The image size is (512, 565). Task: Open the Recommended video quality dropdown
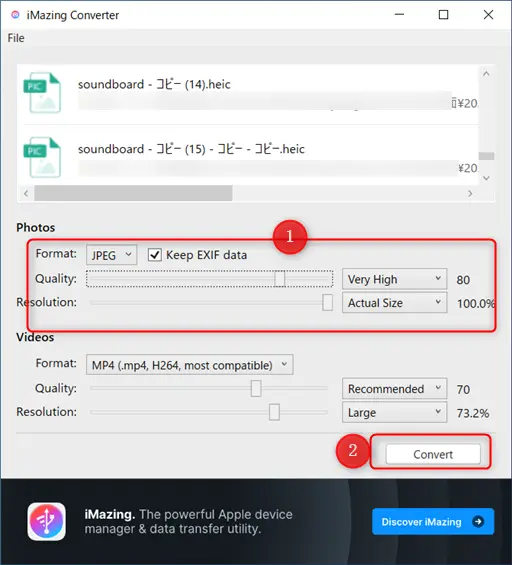[x=395, y=389]
